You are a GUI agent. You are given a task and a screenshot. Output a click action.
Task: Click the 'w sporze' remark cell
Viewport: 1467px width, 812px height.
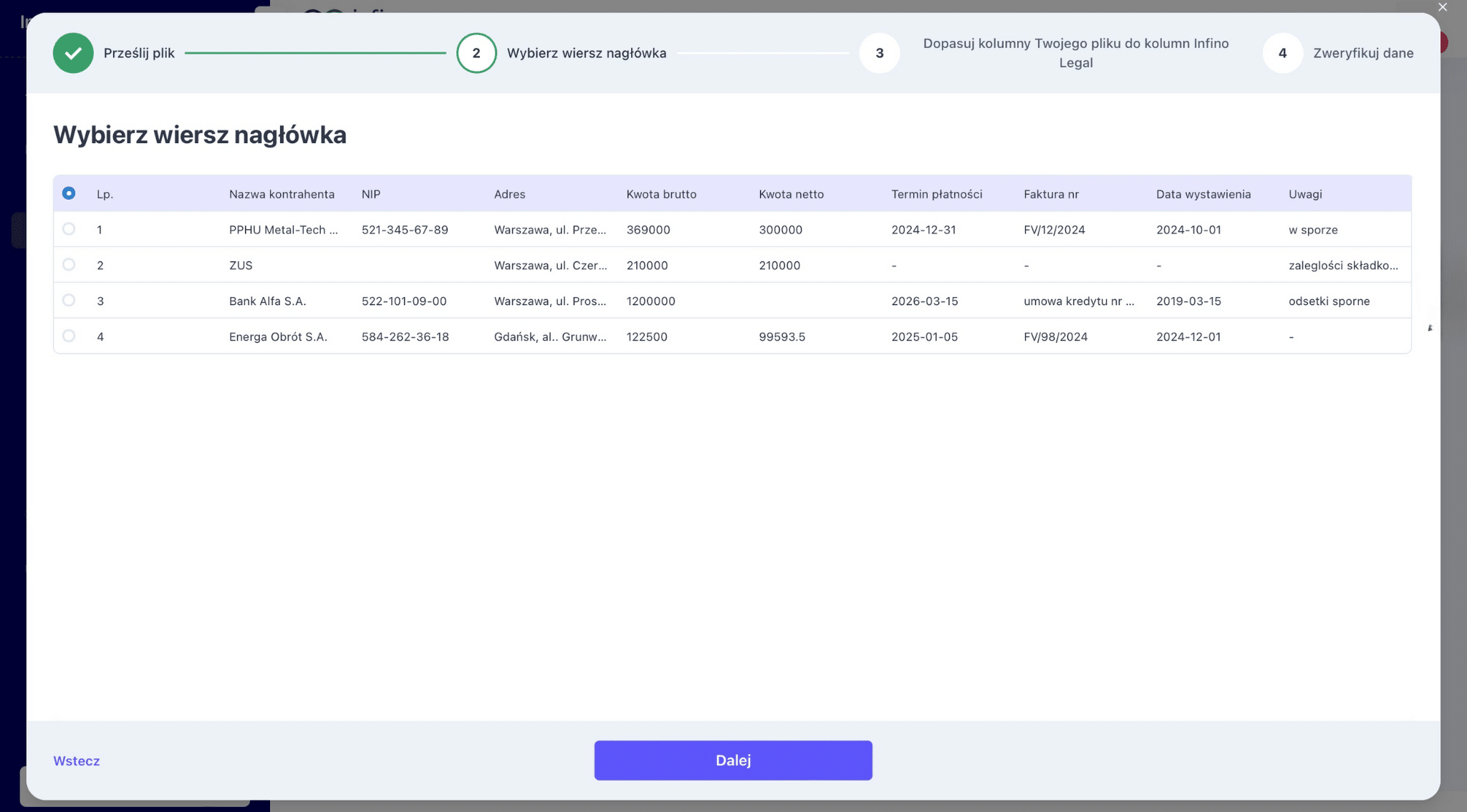click(1313, 230)
